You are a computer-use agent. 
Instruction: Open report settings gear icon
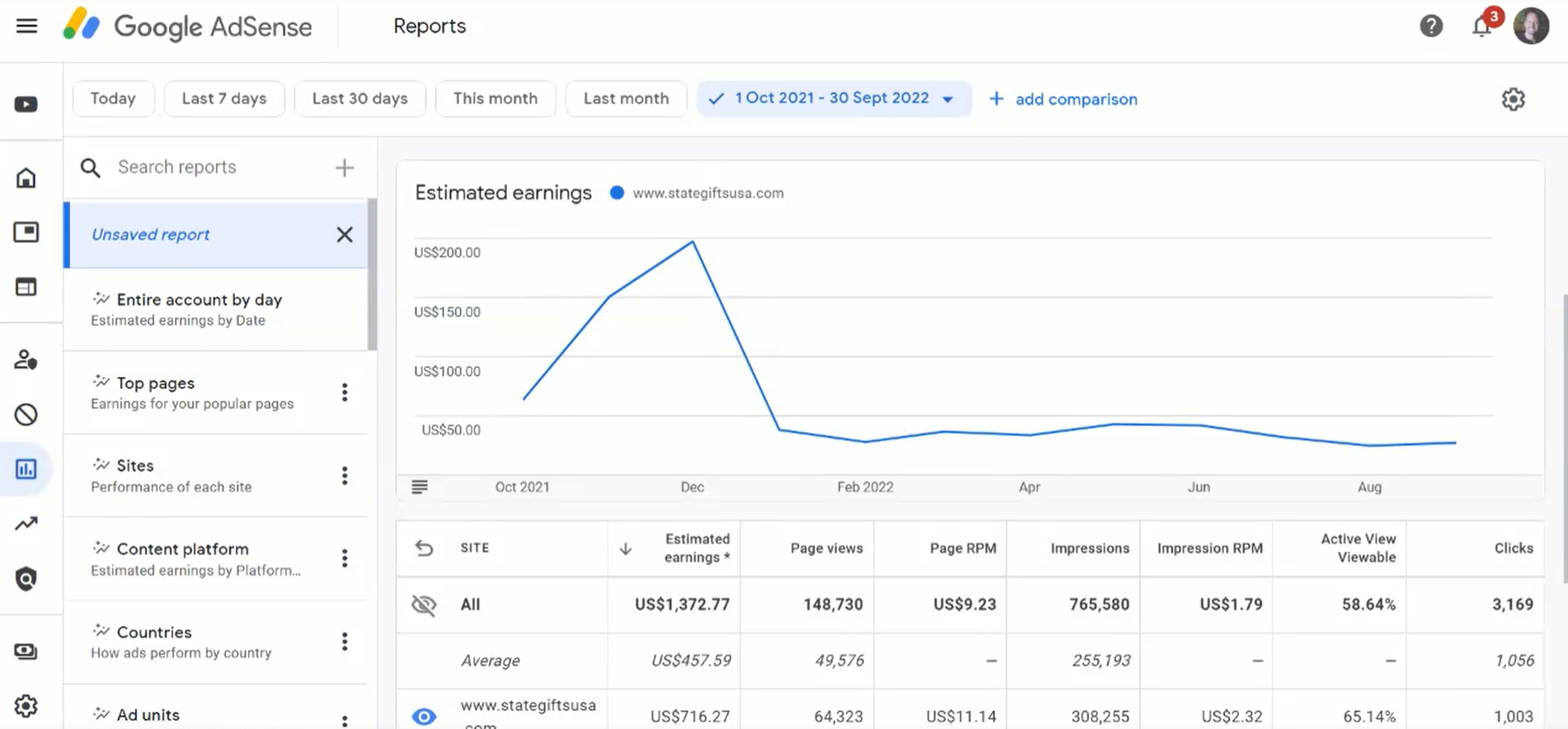[x=1513, y=99]
